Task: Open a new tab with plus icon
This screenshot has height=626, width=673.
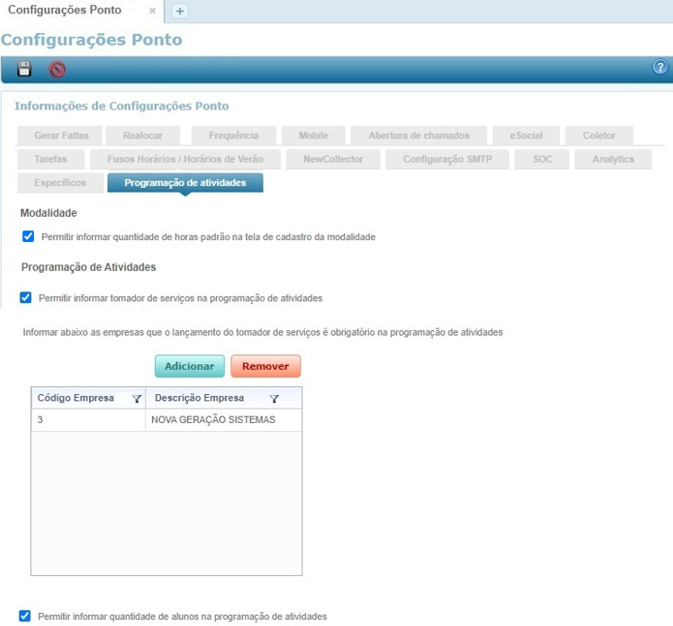Action: (180, 11)
